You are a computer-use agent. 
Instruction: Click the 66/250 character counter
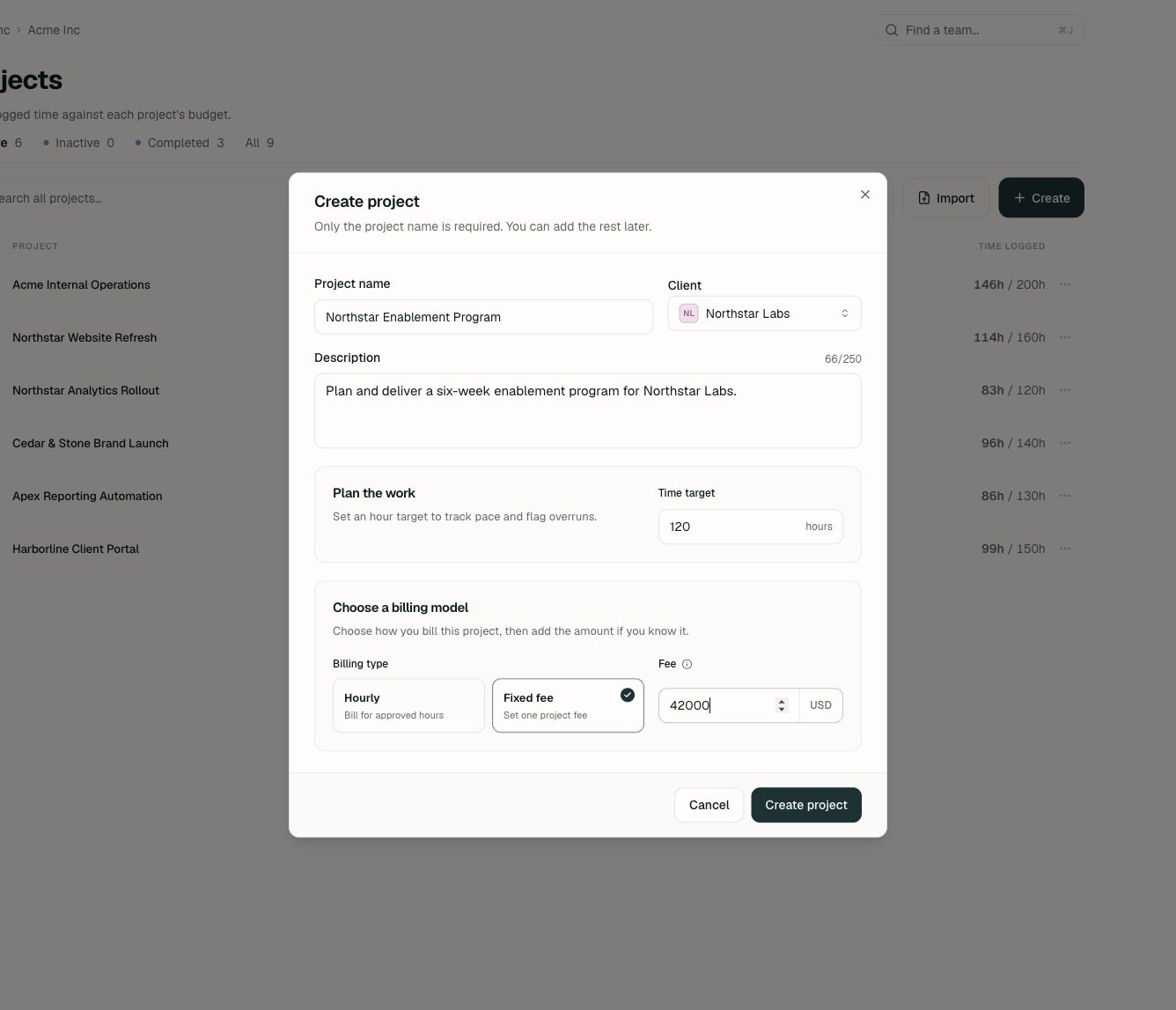[x=843, y=359]
